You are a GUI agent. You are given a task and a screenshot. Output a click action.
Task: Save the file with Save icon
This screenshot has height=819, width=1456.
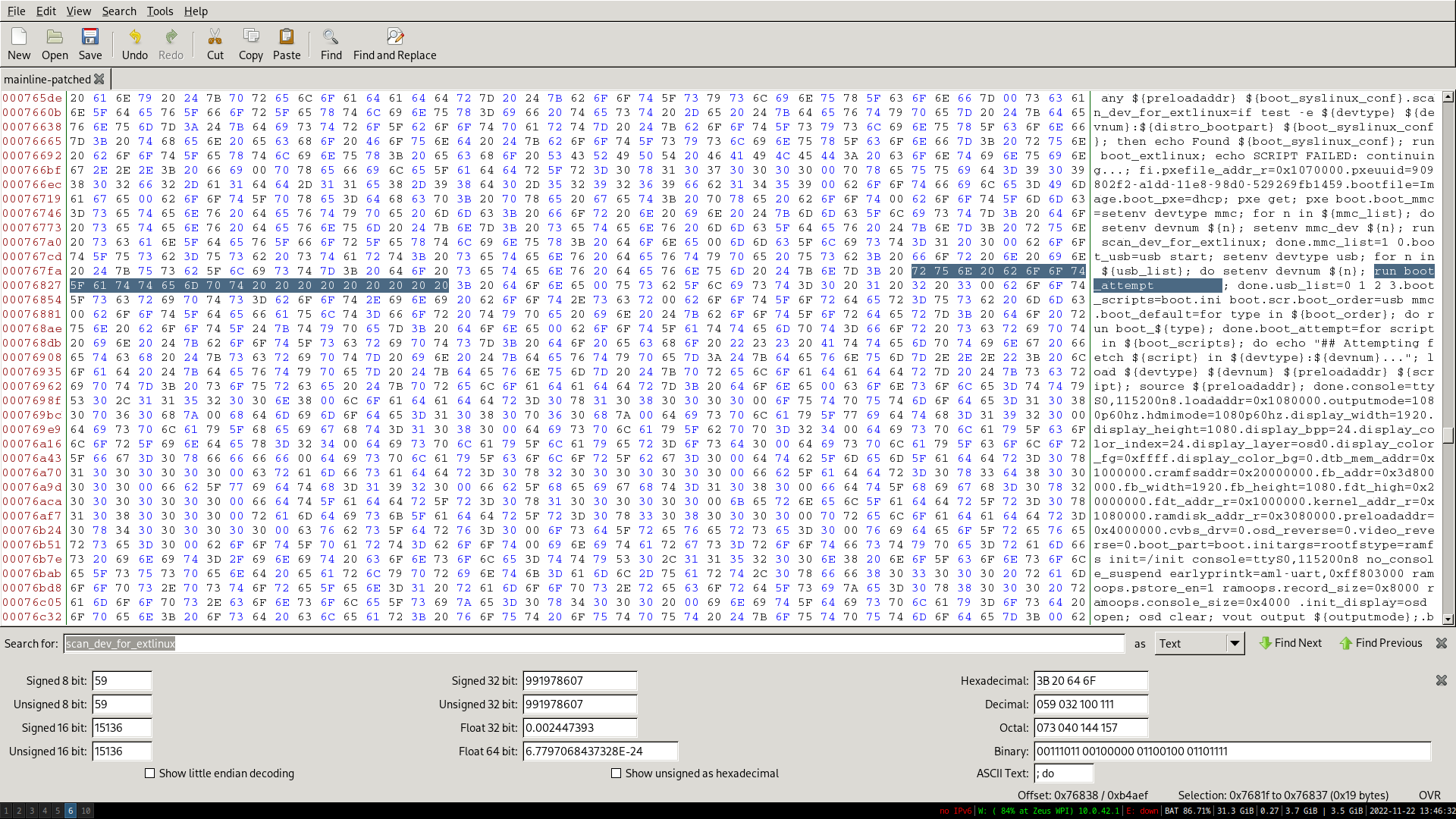click(90, 44)
